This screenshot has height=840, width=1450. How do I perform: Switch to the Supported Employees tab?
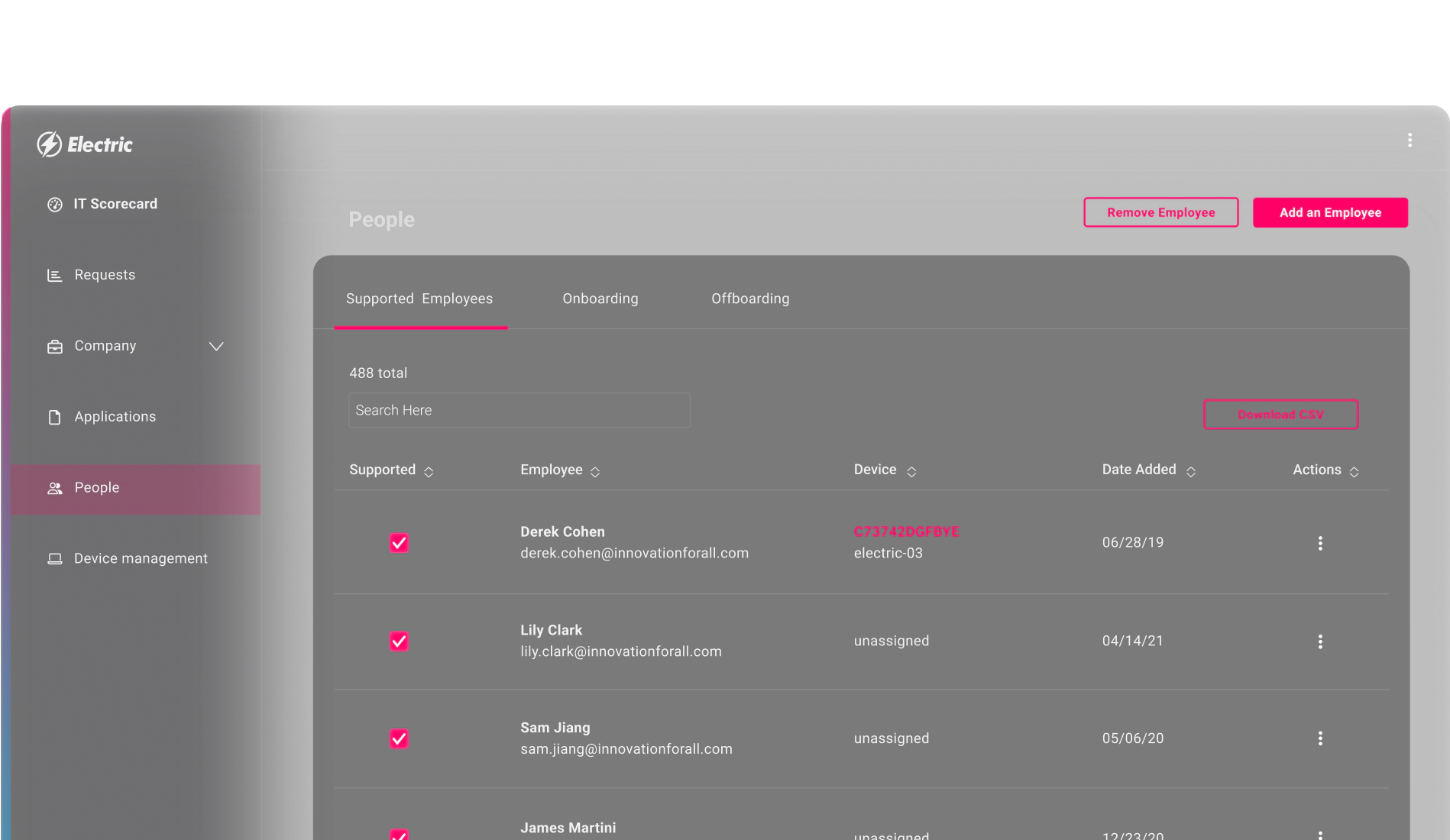(419, 299)
